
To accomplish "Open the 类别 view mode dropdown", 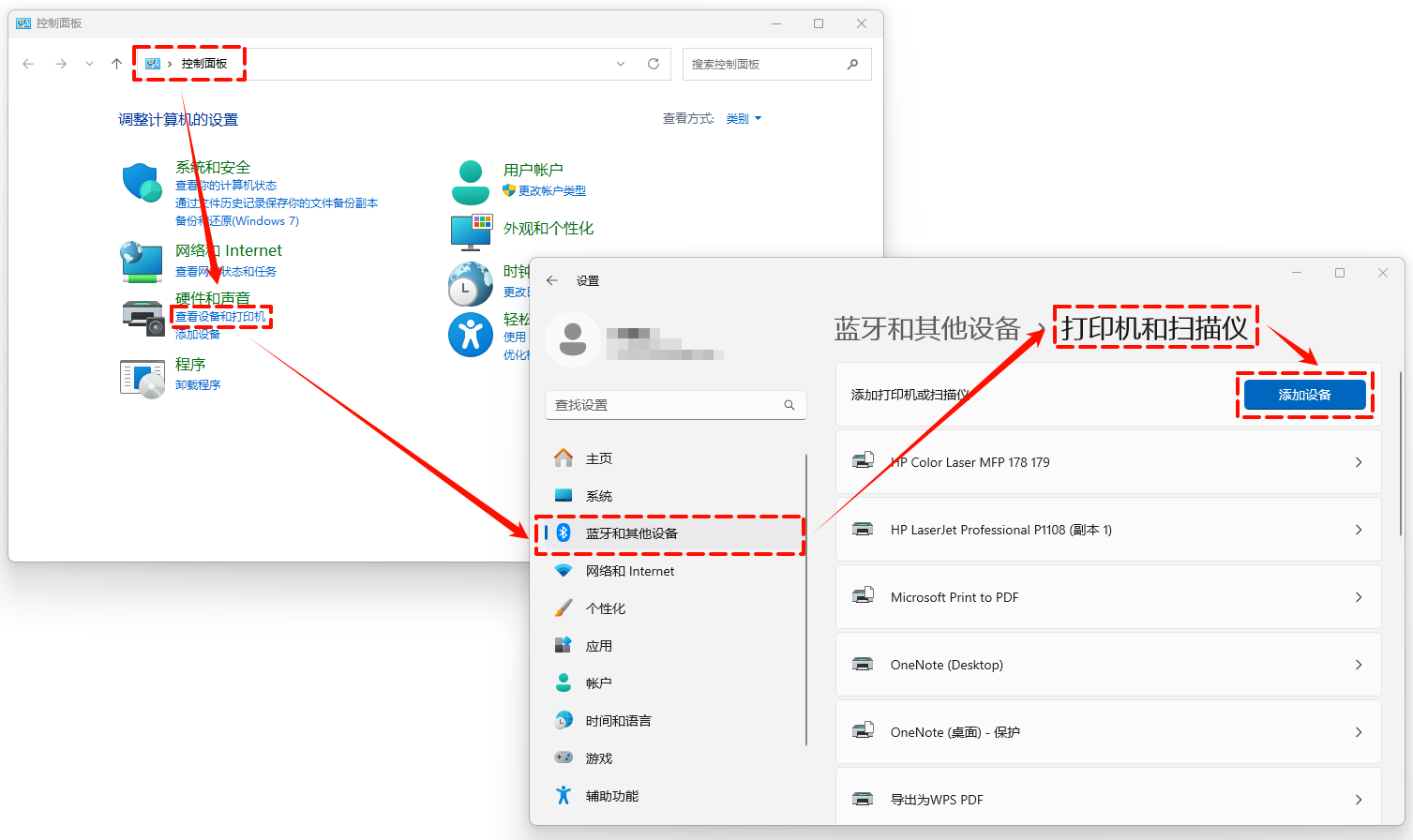I will coord(744,119).
